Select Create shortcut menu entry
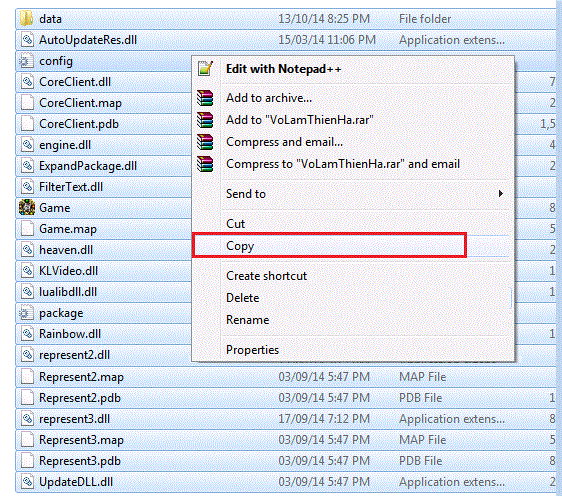Image resolution: width=562 pixels, height=496 pixels. pos(266,276)
